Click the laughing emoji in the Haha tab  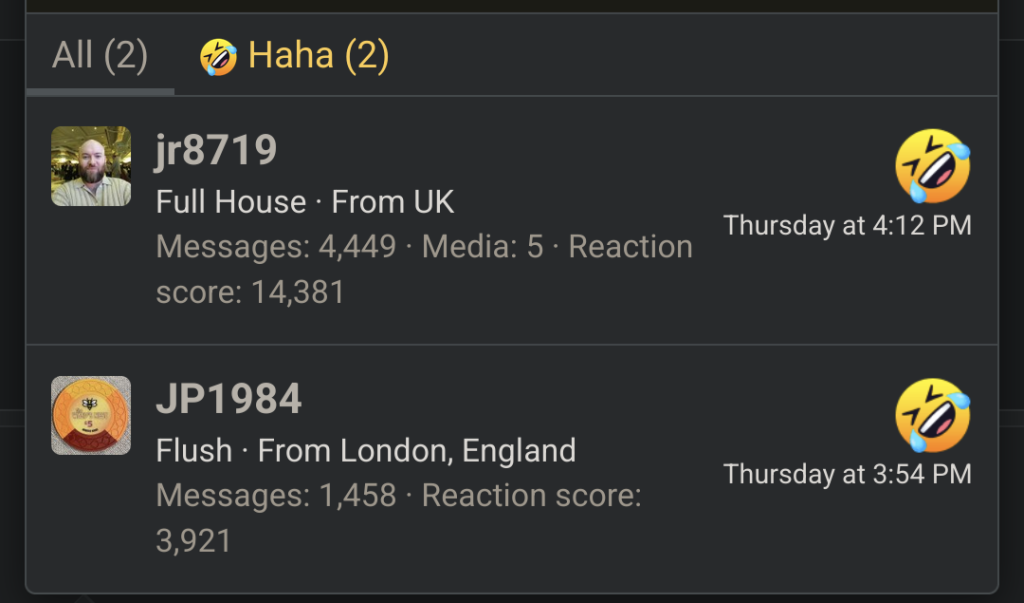tap(218, 57)
